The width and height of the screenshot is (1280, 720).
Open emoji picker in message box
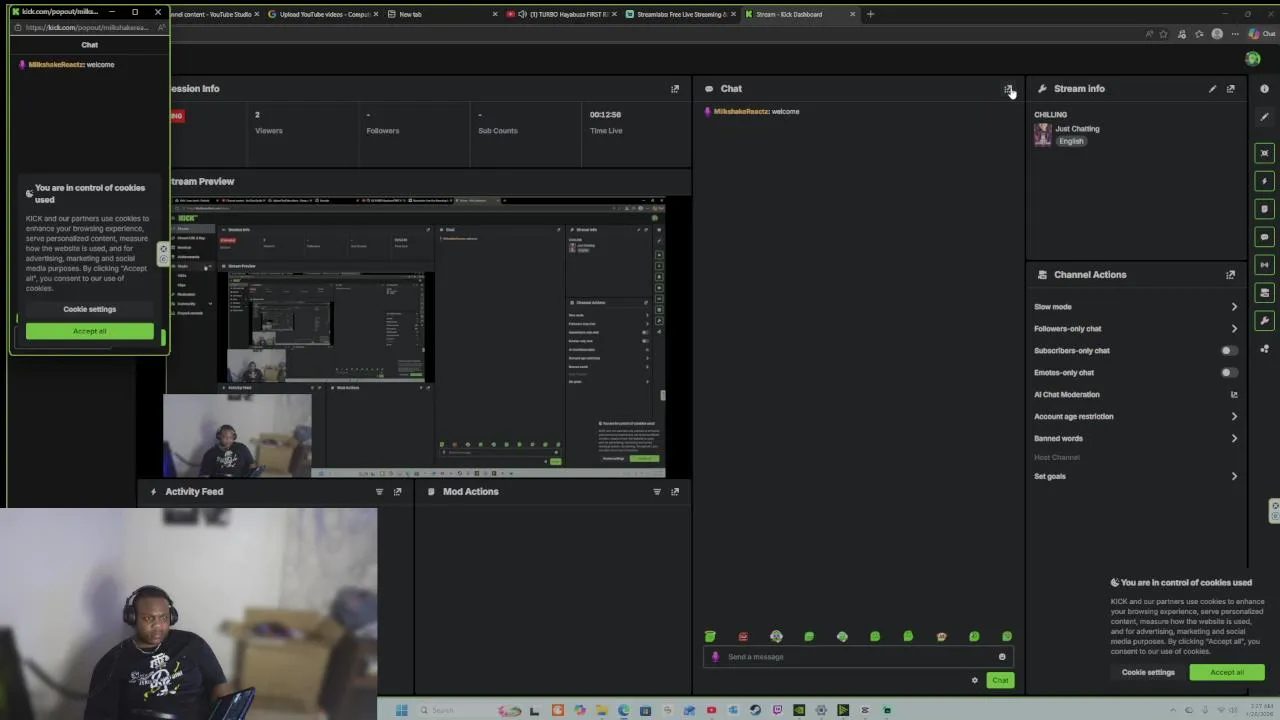coord(1002,657)
